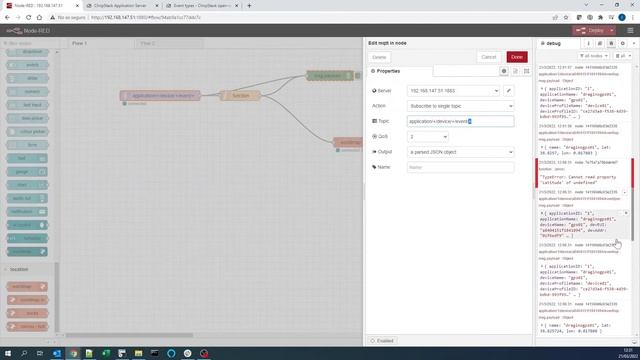Viewport: 640px width, 360px height.
Task: Bookmark this page with star icon
Action: [x=566, y=17]
